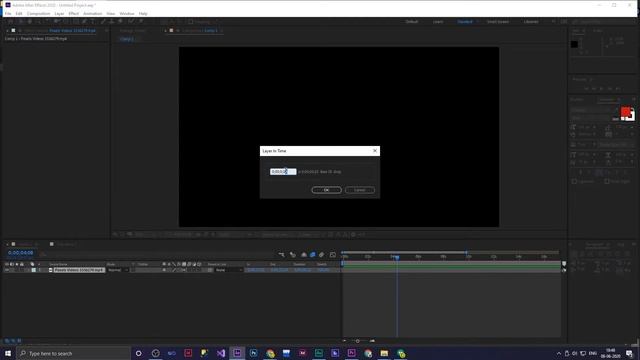Open the Windows Start menu
This screenshot has height=360, width=640.
pyautogui.click(x=8, y=353)
